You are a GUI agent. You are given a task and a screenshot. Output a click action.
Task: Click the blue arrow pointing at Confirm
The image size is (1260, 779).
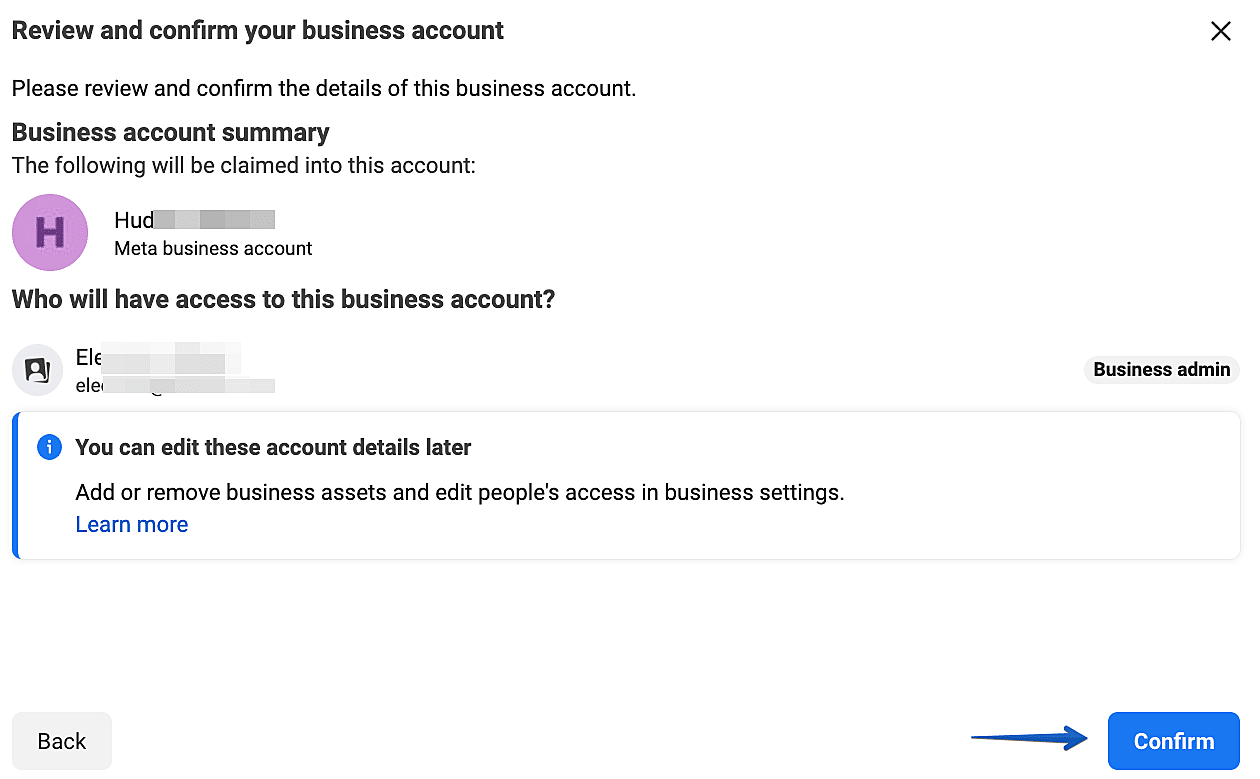click(x=1030, y=740)
